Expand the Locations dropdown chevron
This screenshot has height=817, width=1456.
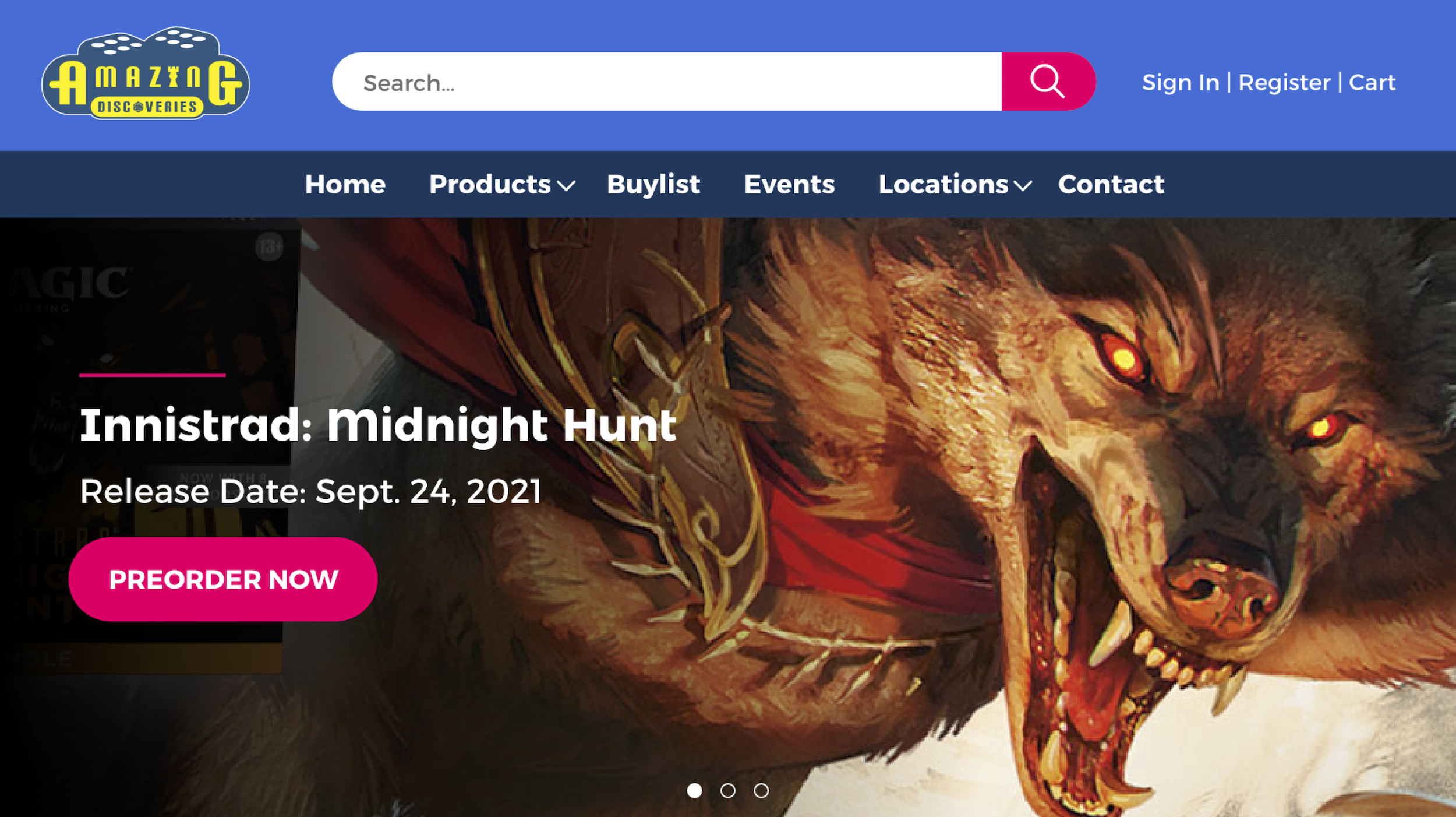click(1023, 186)
